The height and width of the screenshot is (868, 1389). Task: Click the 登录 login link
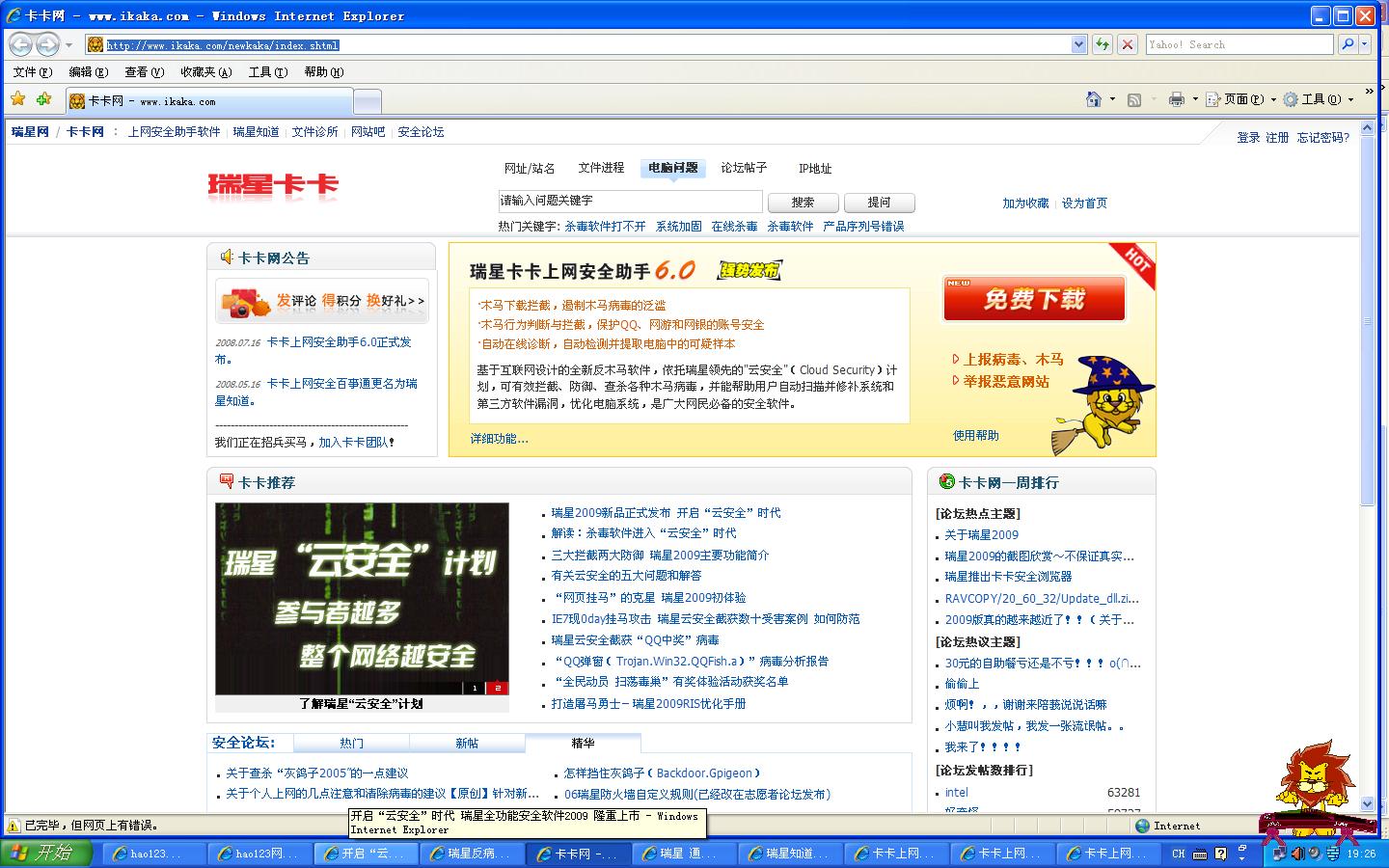pos(1248,138)
